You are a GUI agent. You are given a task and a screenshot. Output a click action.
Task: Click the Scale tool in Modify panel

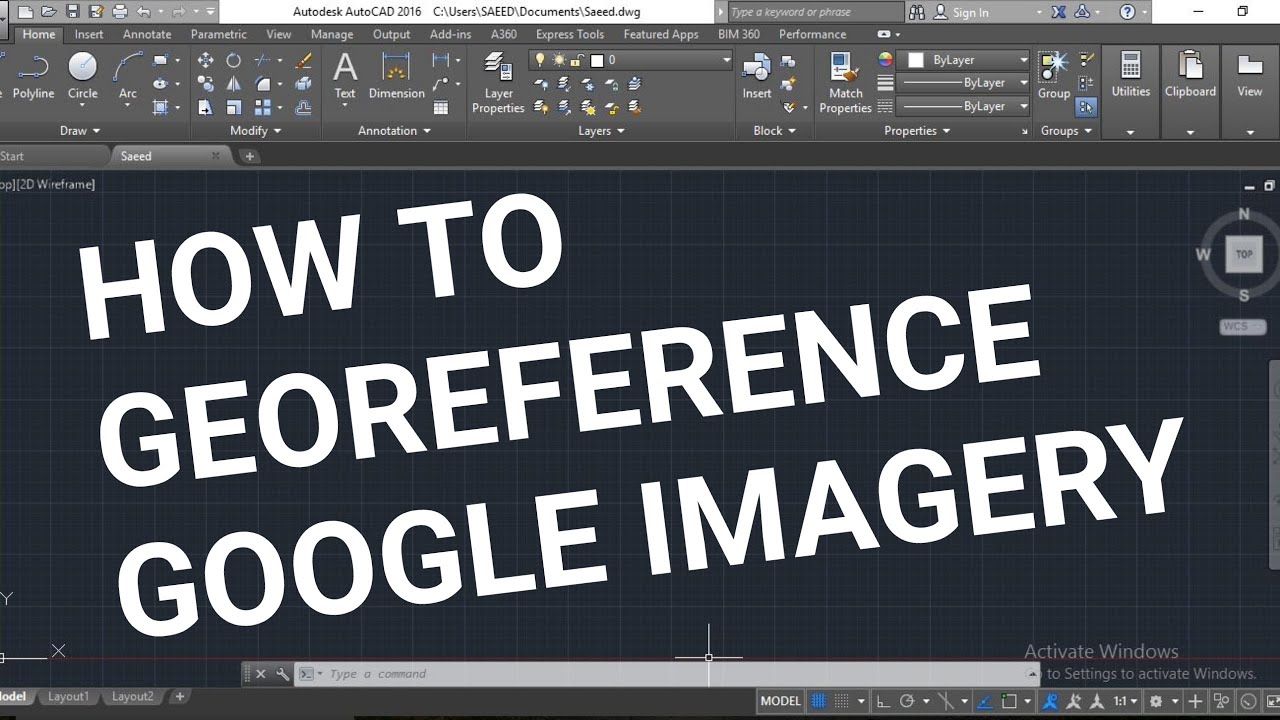[233, 107]
